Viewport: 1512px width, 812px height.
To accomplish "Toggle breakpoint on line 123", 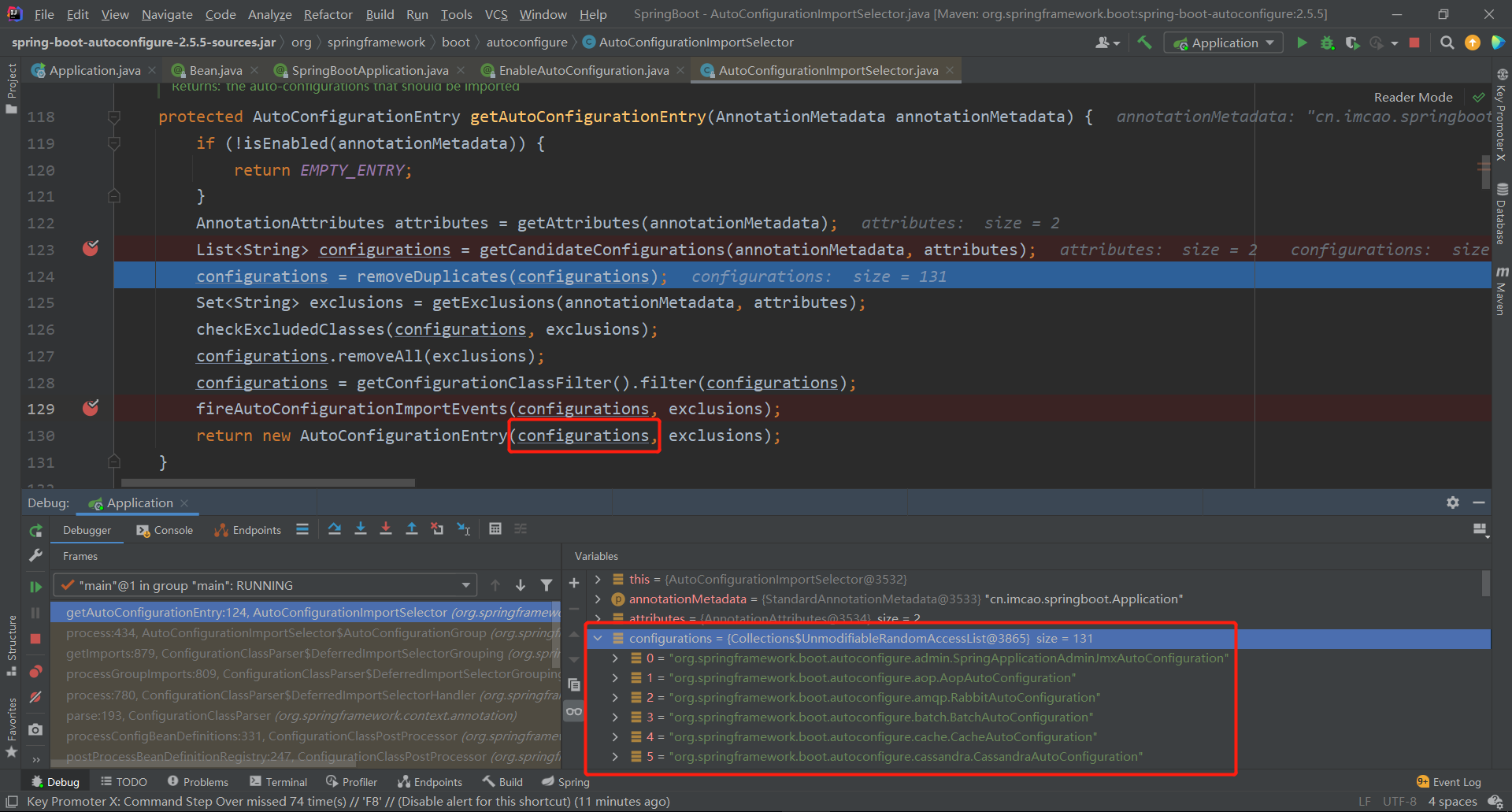I will (x=91, y=250).
